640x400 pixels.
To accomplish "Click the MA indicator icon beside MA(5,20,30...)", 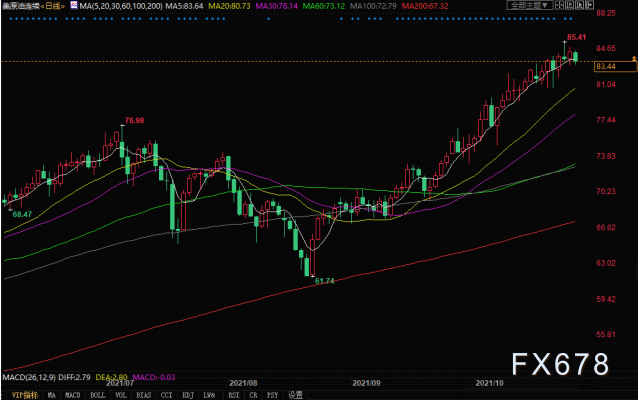I will 73,5.
